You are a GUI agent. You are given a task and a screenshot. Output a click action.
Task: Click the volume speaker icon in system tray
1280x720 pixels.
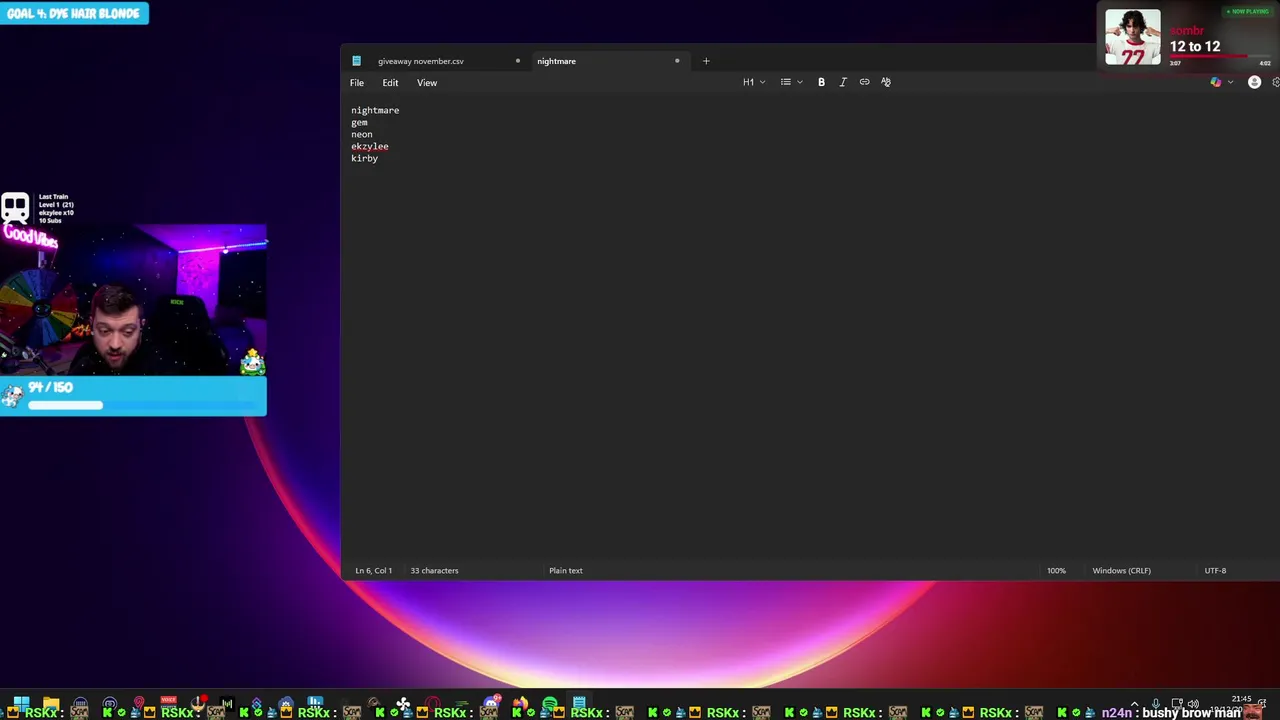click(x=1193, y=704)
